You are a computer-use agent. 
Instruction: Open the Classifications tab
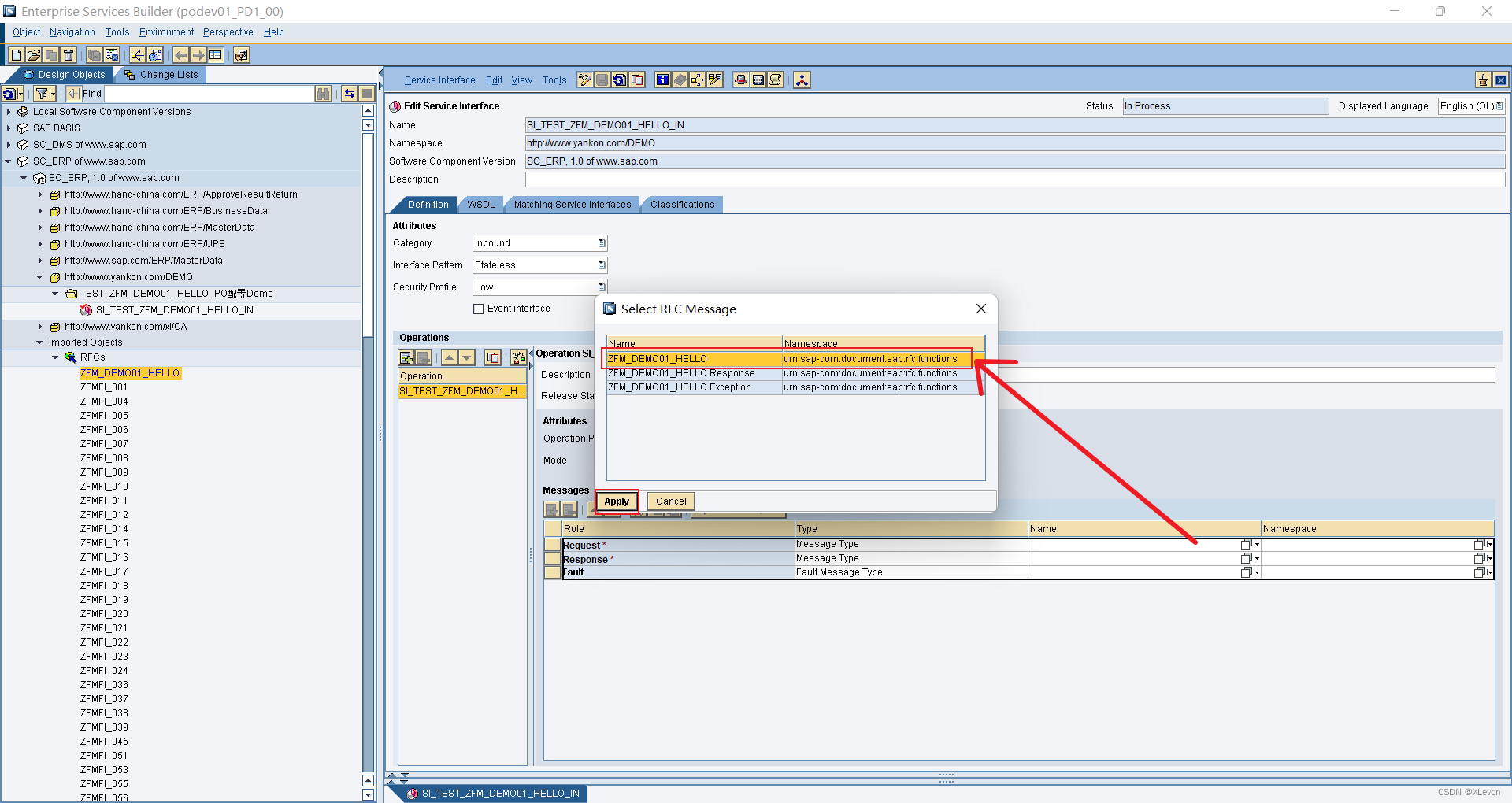682,205
